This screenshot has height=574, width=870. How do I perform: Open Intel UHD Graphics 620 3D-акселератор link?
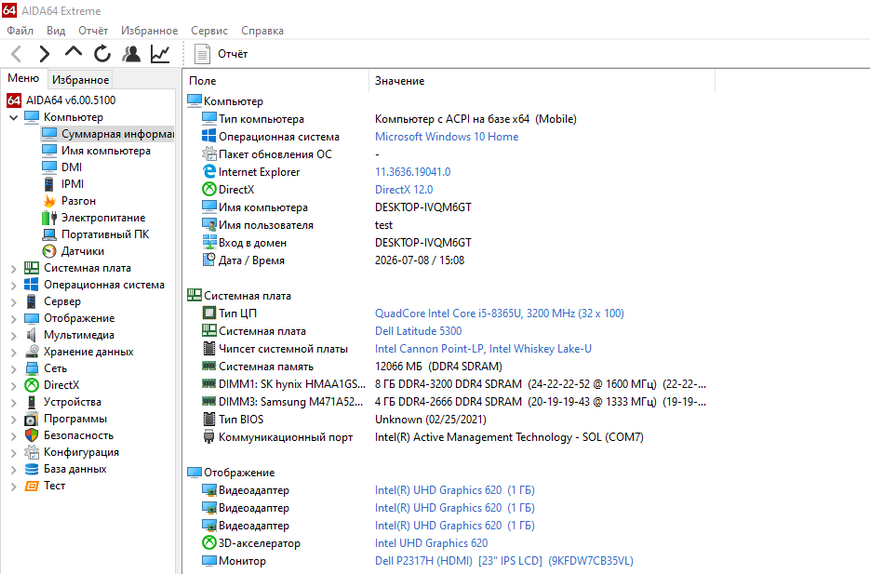pyautogui.click(x=431, y=543)
